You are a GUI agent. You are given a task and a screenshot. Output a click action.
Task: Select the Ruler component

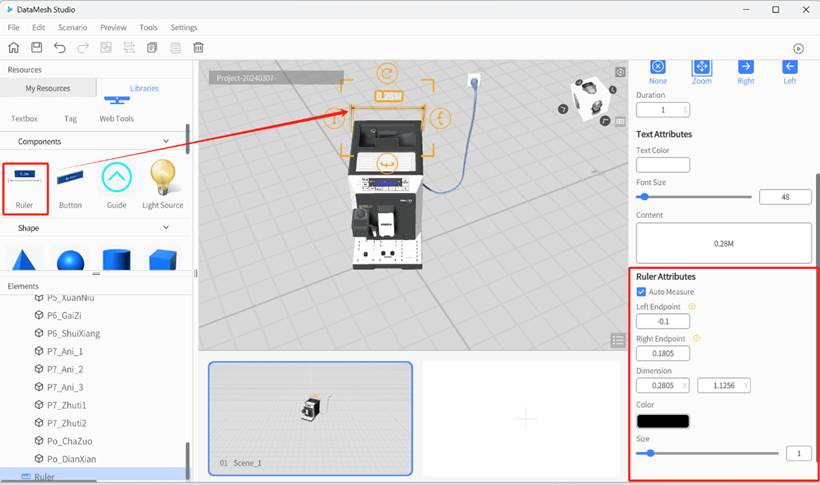click(25, 186)
